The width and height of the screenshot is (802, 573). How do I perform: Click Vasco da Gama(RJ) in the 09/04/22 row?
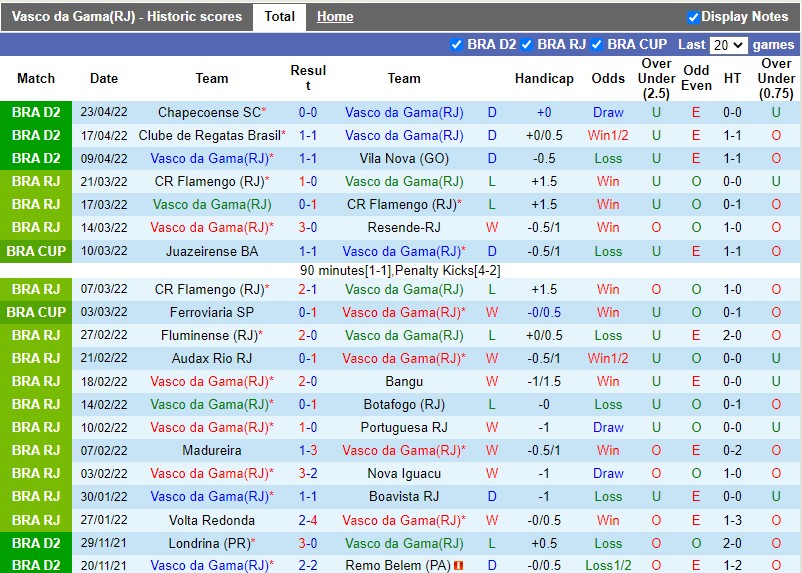point(209,159)
